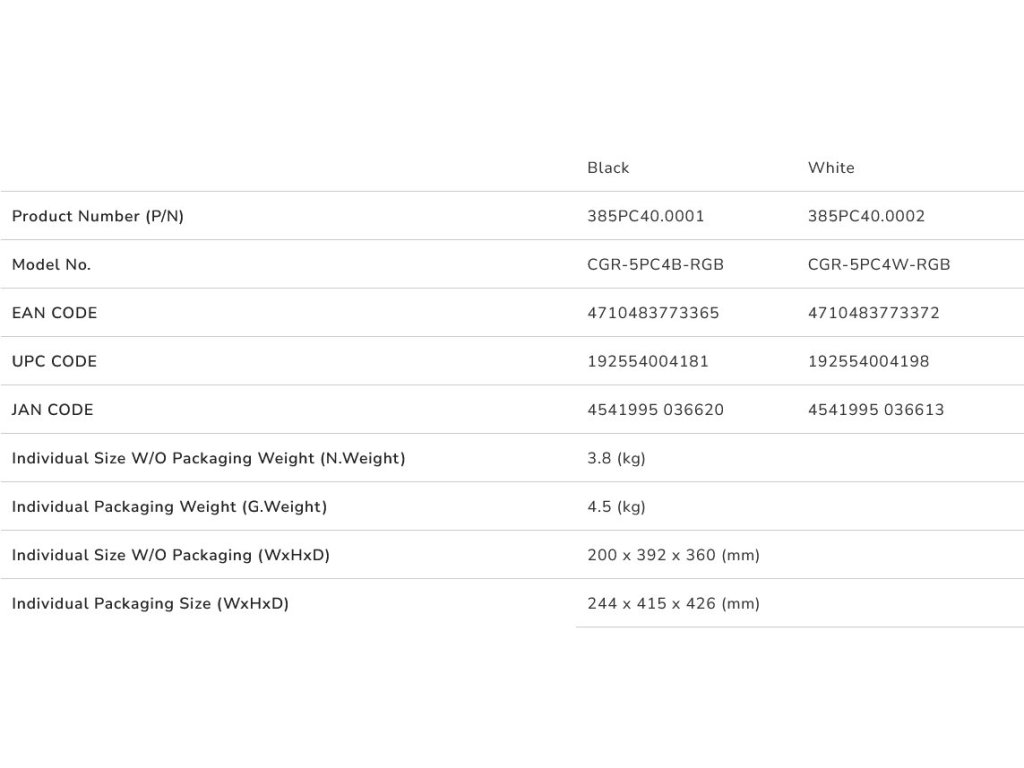Click the packaging size 244 x 415 x 426
Screen dimensions: 1024x768
(x=673, y=604)
